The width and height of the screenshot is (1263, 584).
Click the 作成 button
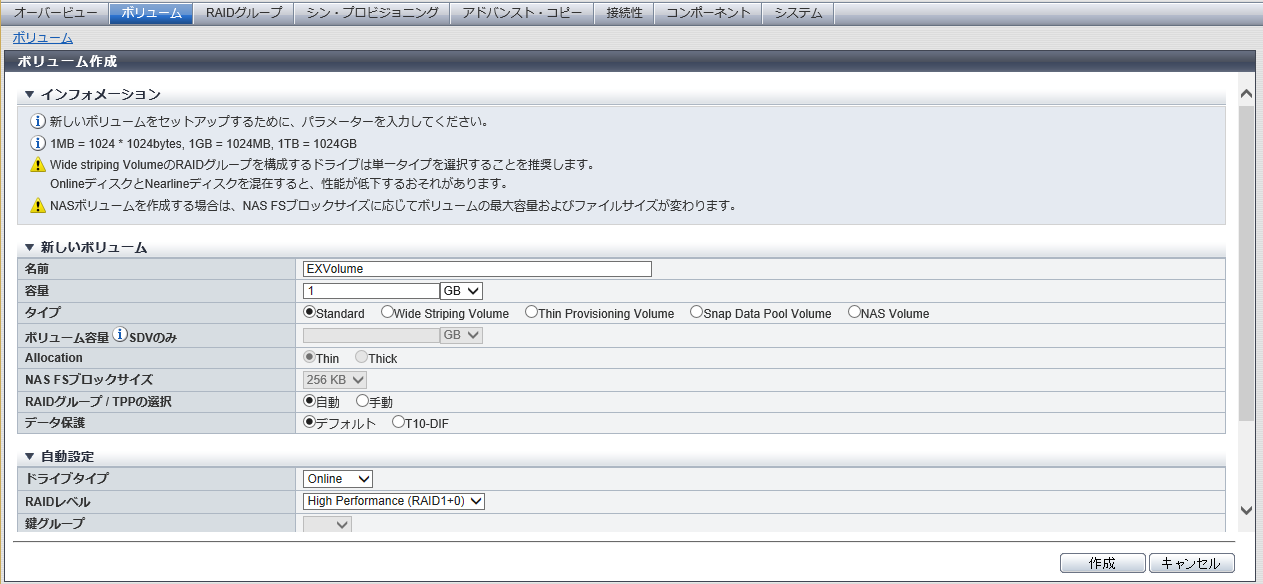coord(1102,563)
